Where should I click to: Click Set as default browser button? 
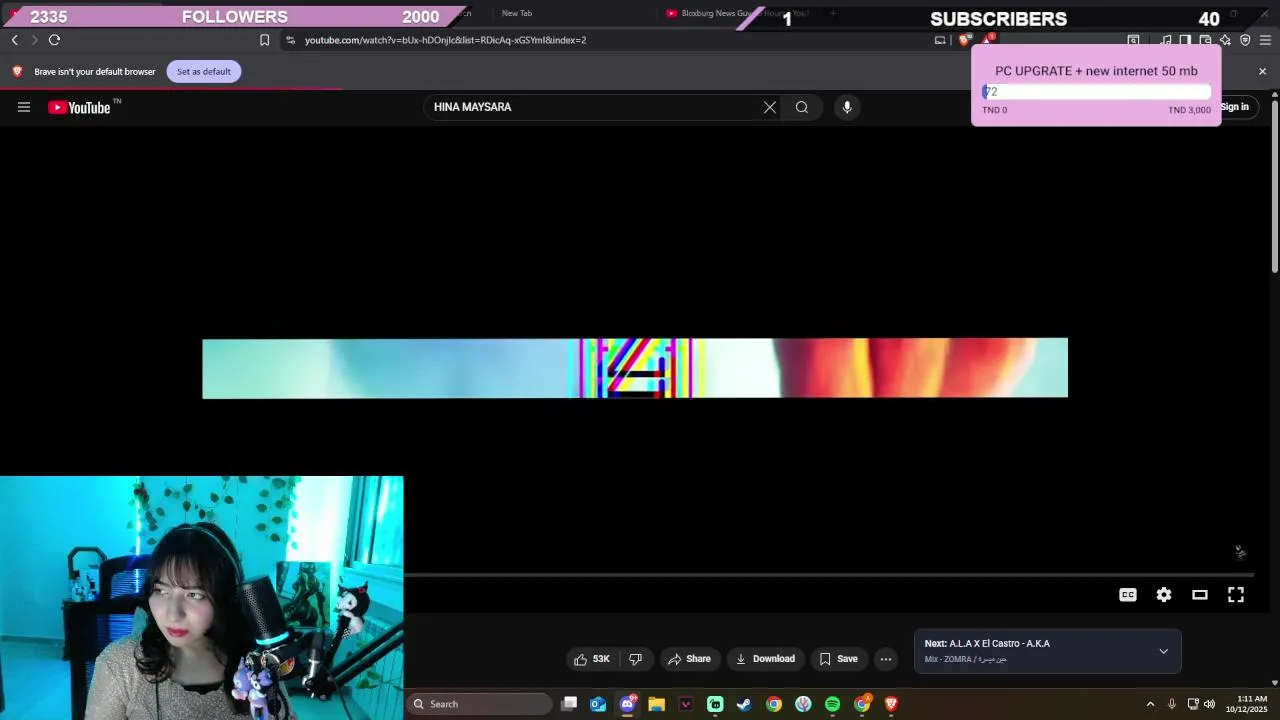click(x=204, y=72)
